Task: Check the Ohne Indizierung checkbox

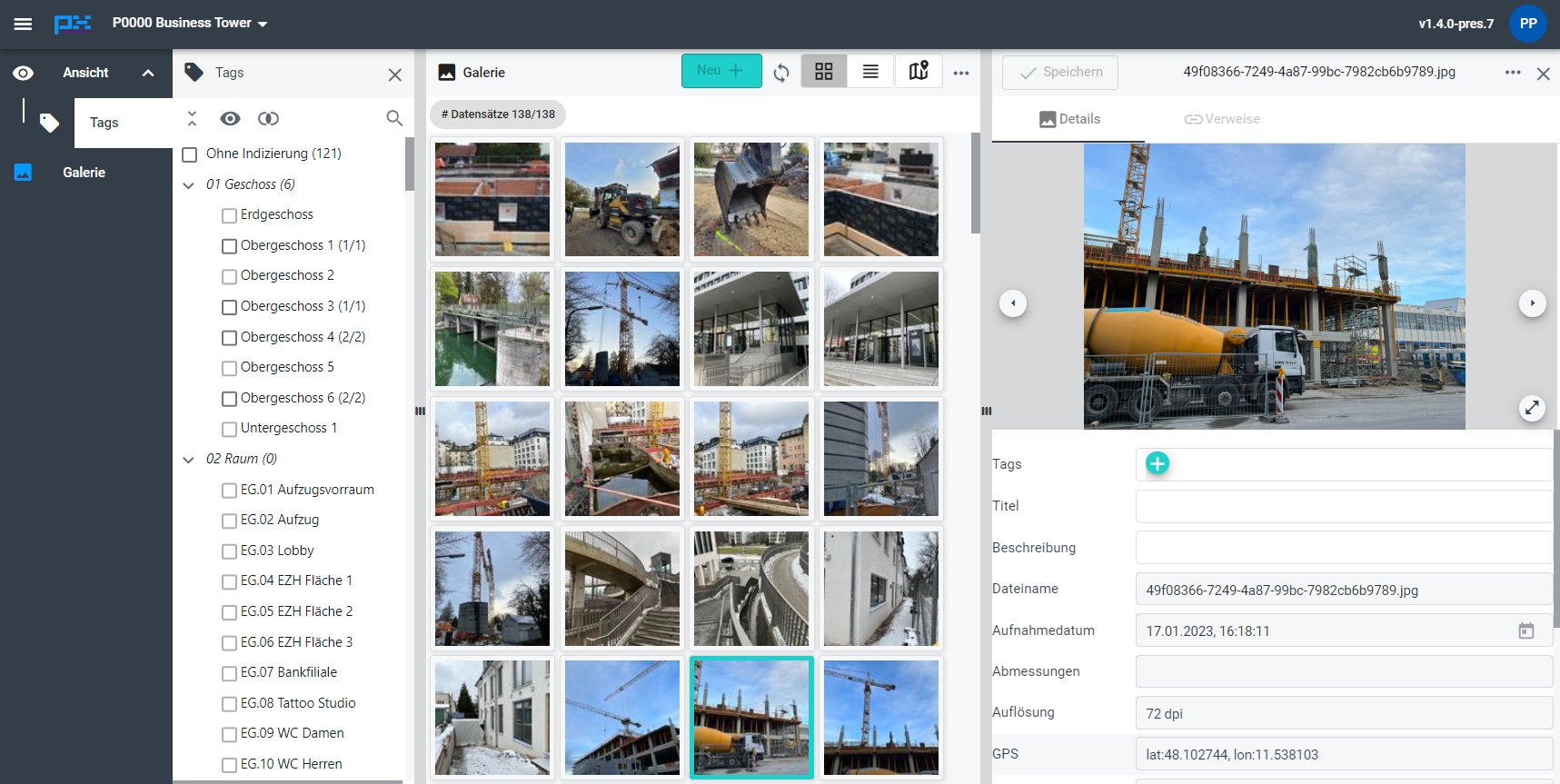Action: coord(190,154)
